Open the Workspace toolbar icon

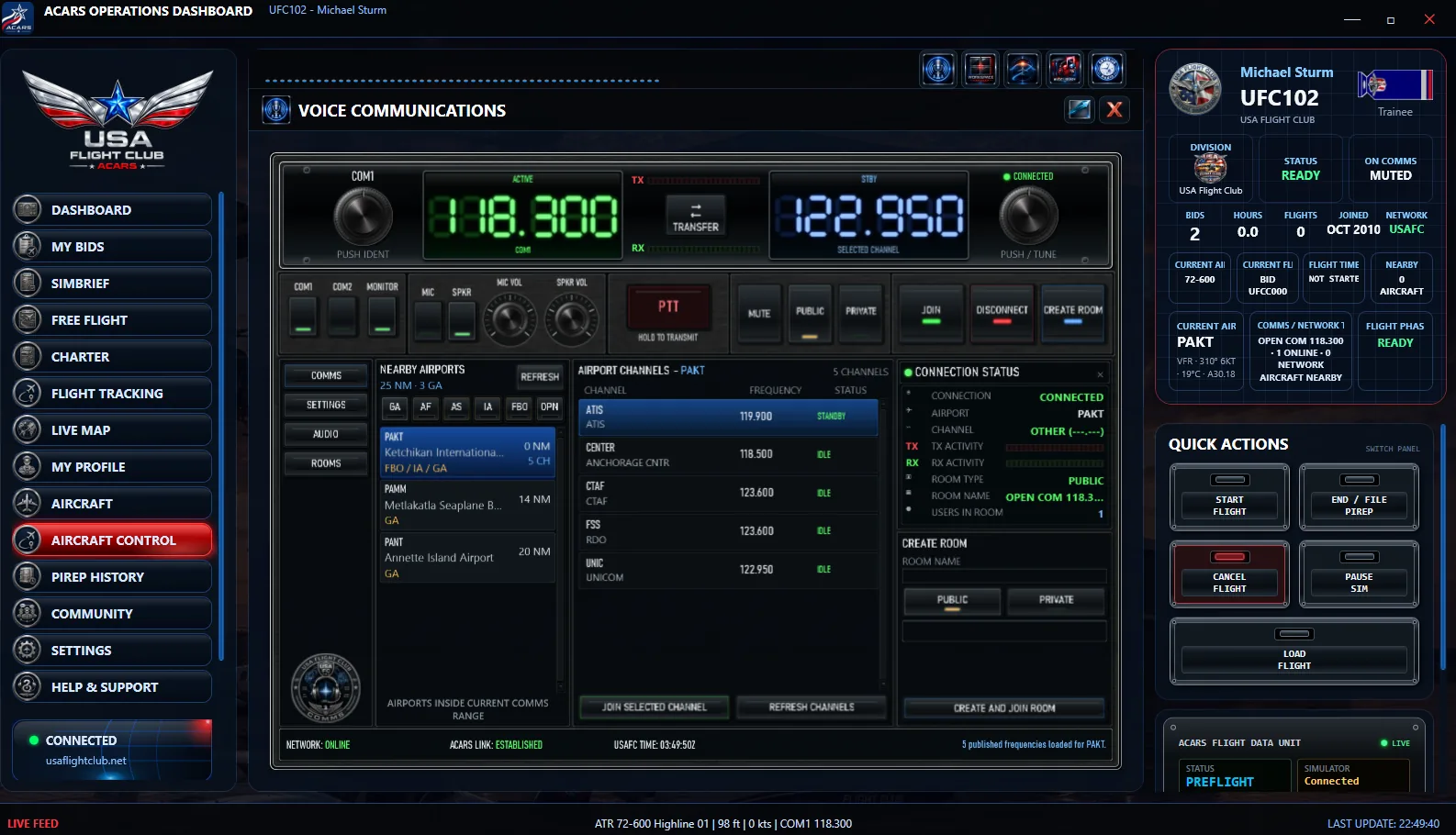(980, 69)
